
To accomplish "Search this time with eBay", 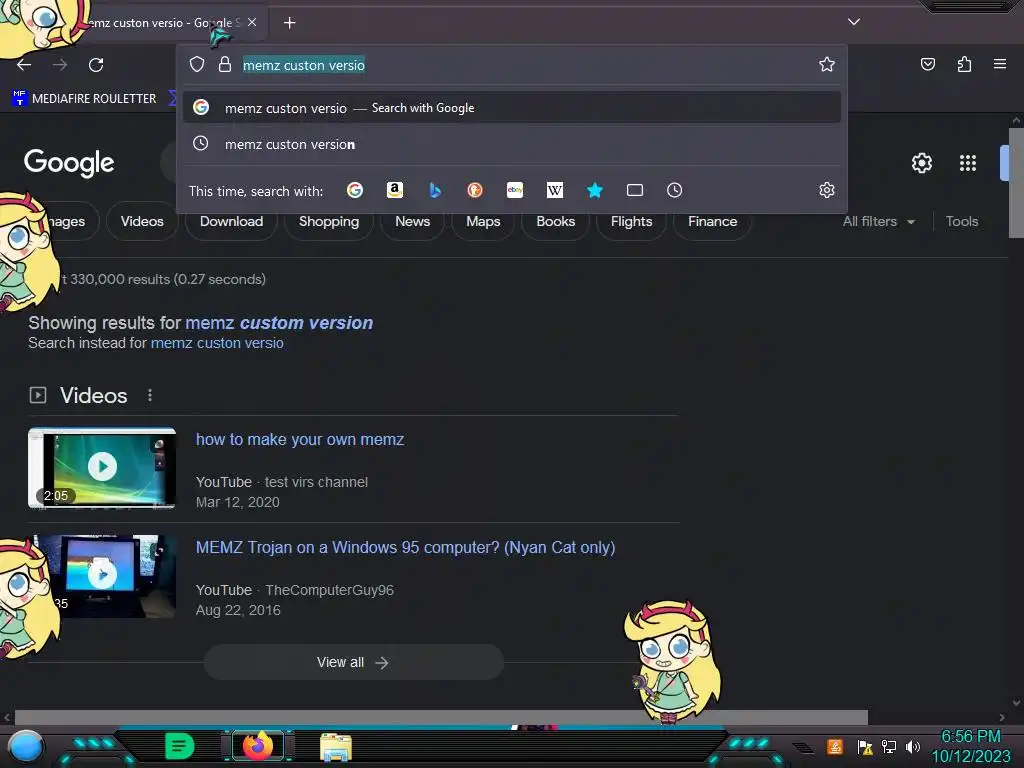I will click(515, 190).
